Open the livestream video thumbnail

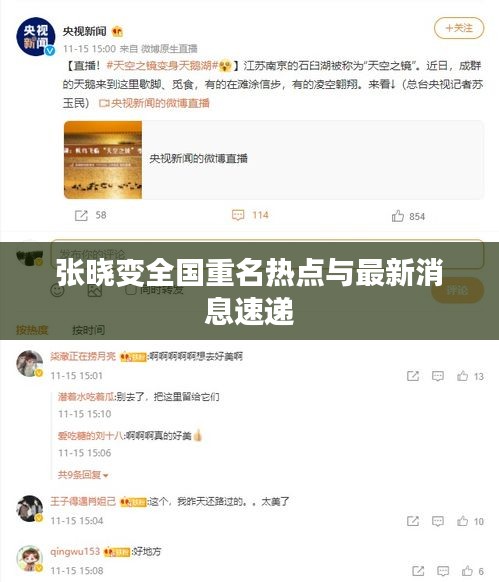point(103,160)
